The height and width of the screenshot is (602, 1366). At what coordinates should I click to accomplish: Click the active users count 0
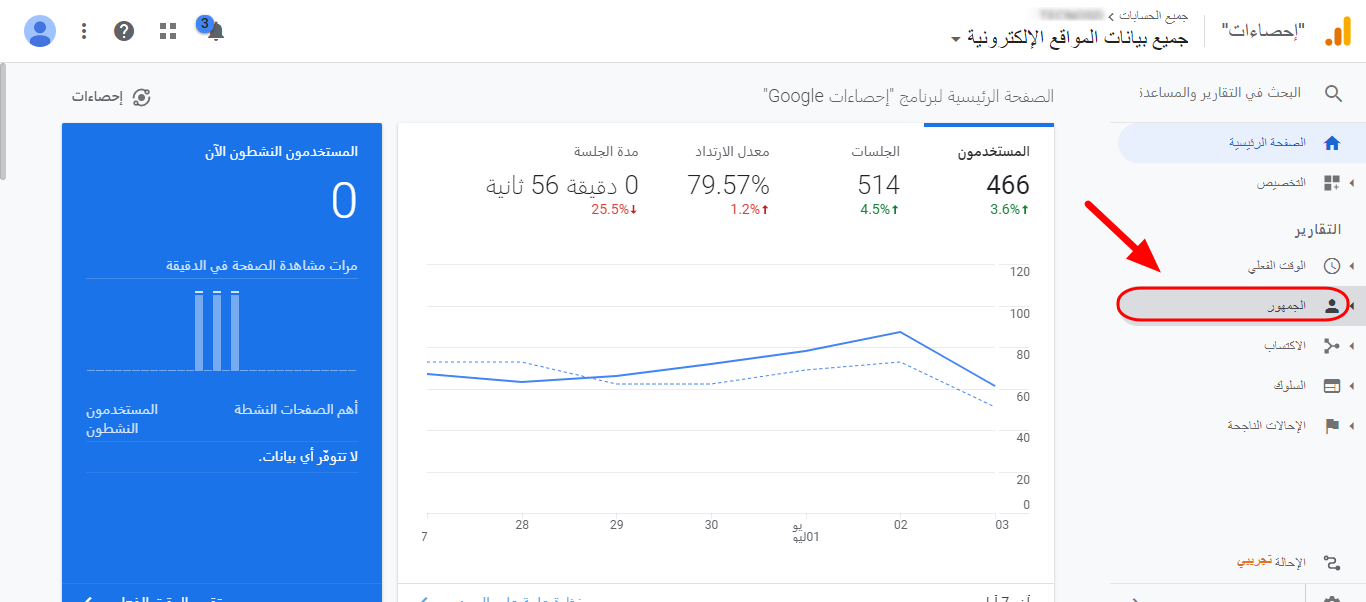[344, 201]
